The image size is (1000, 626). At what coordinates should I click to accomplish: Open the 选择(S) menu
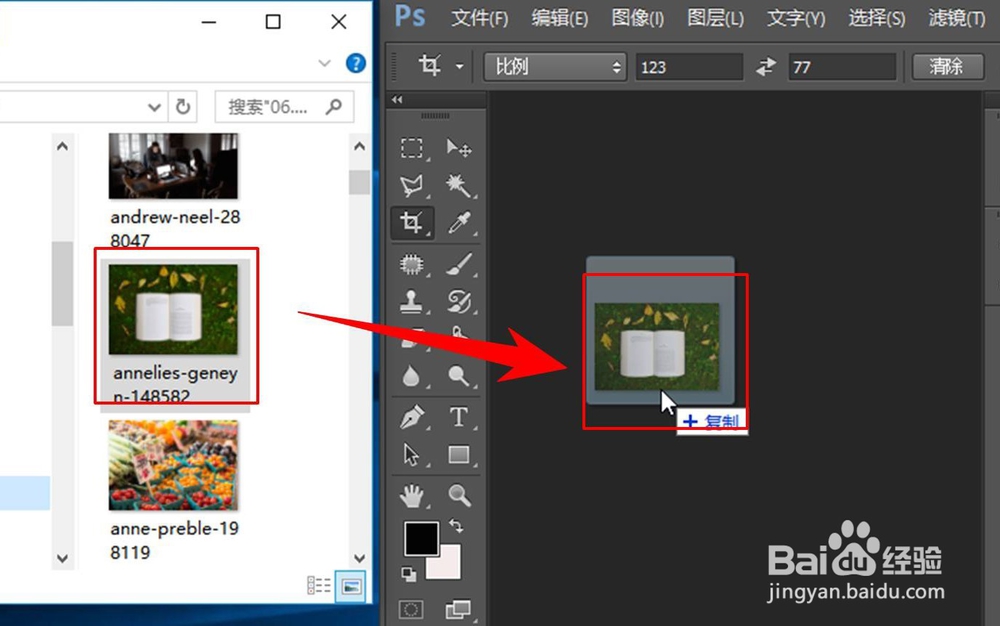coord(877,18)
